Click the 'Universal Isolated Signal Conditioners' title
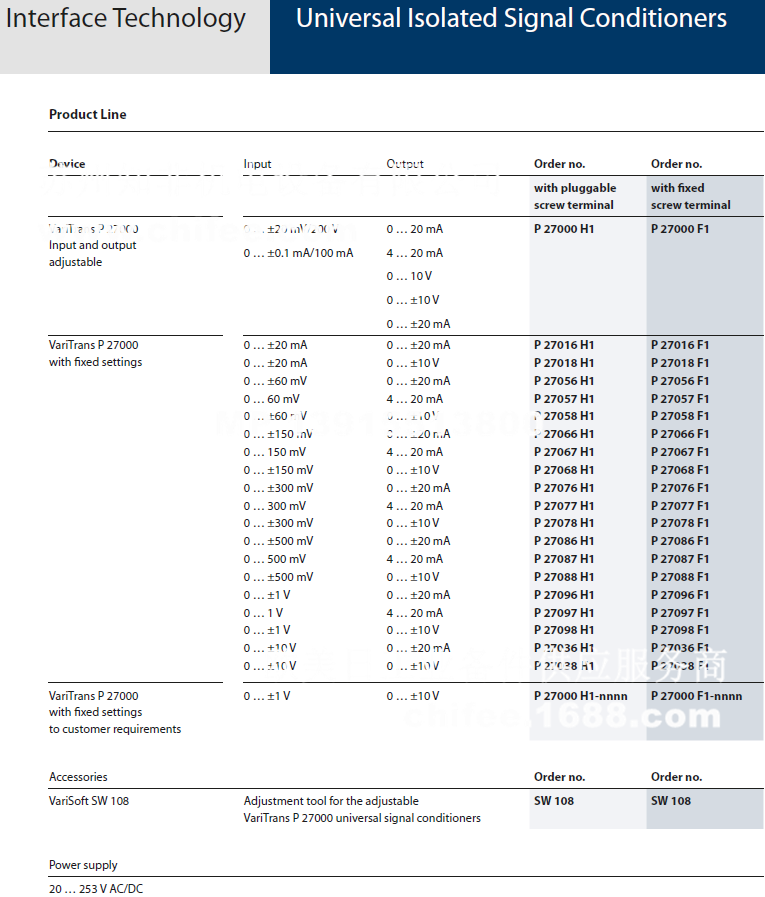 point(511,18)
